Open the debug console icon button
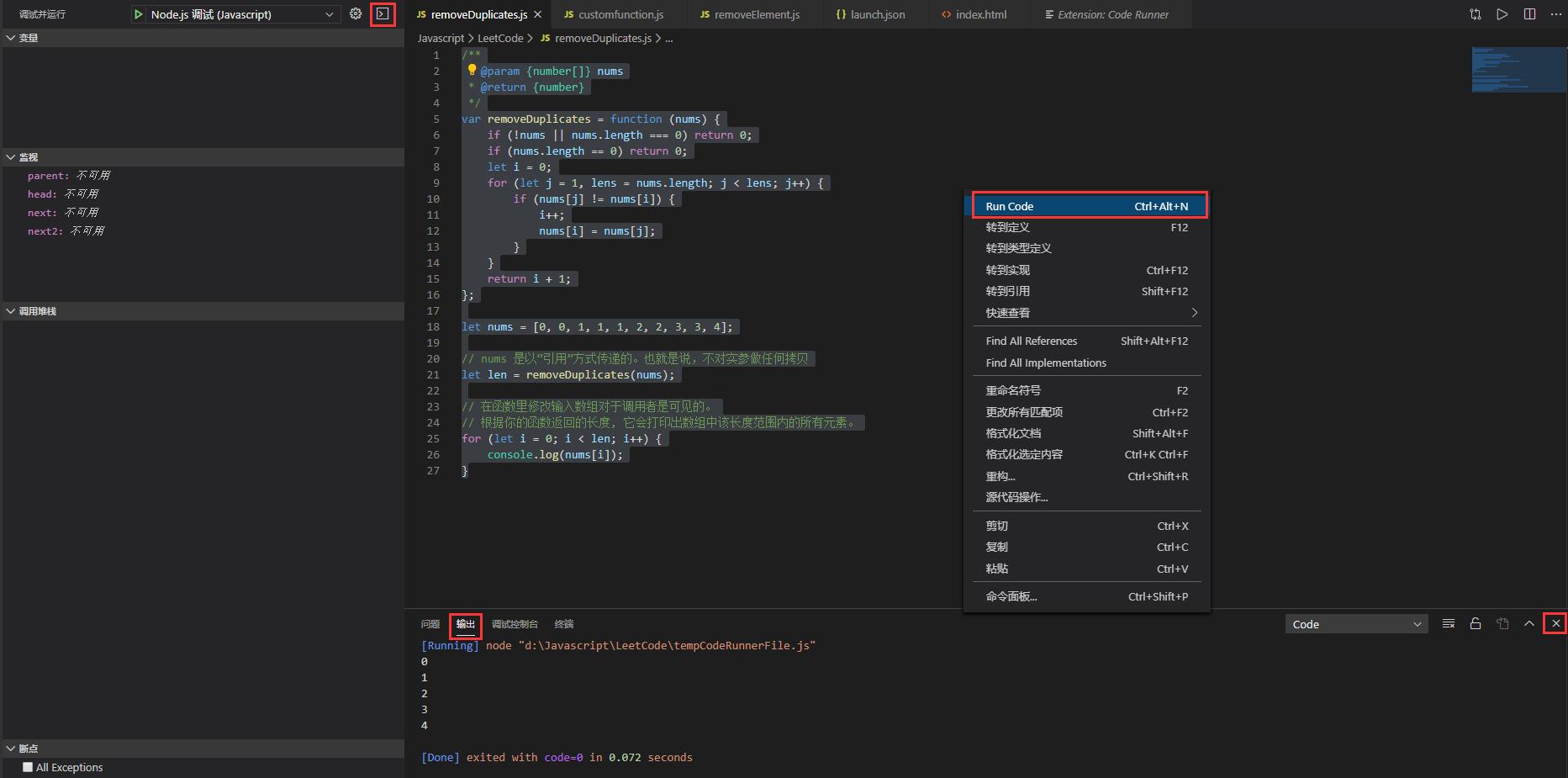This screenshot has width=1568, height=778. tap(383, 14)
